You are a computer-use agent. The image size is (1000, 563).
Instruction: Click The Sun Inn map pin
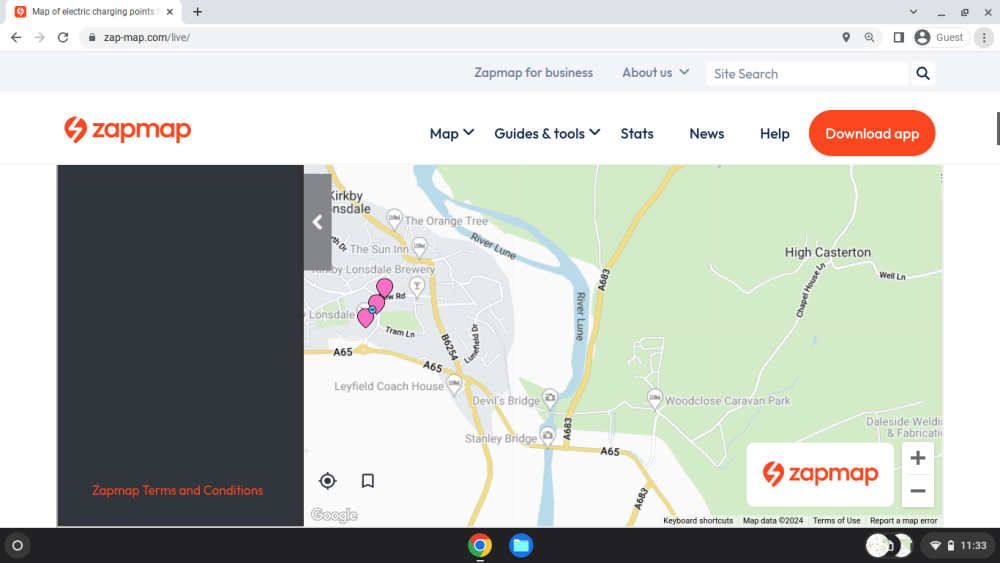coord(419,247)
